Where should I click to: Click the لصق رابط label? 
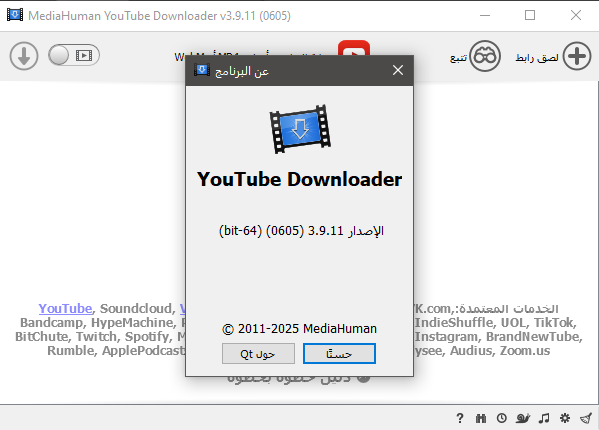537,58
